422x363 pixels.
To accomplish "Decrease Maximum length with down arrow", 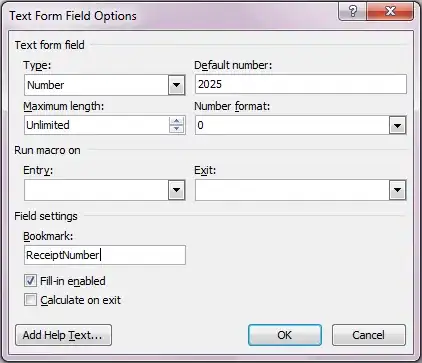I will (x=176, y=129).
